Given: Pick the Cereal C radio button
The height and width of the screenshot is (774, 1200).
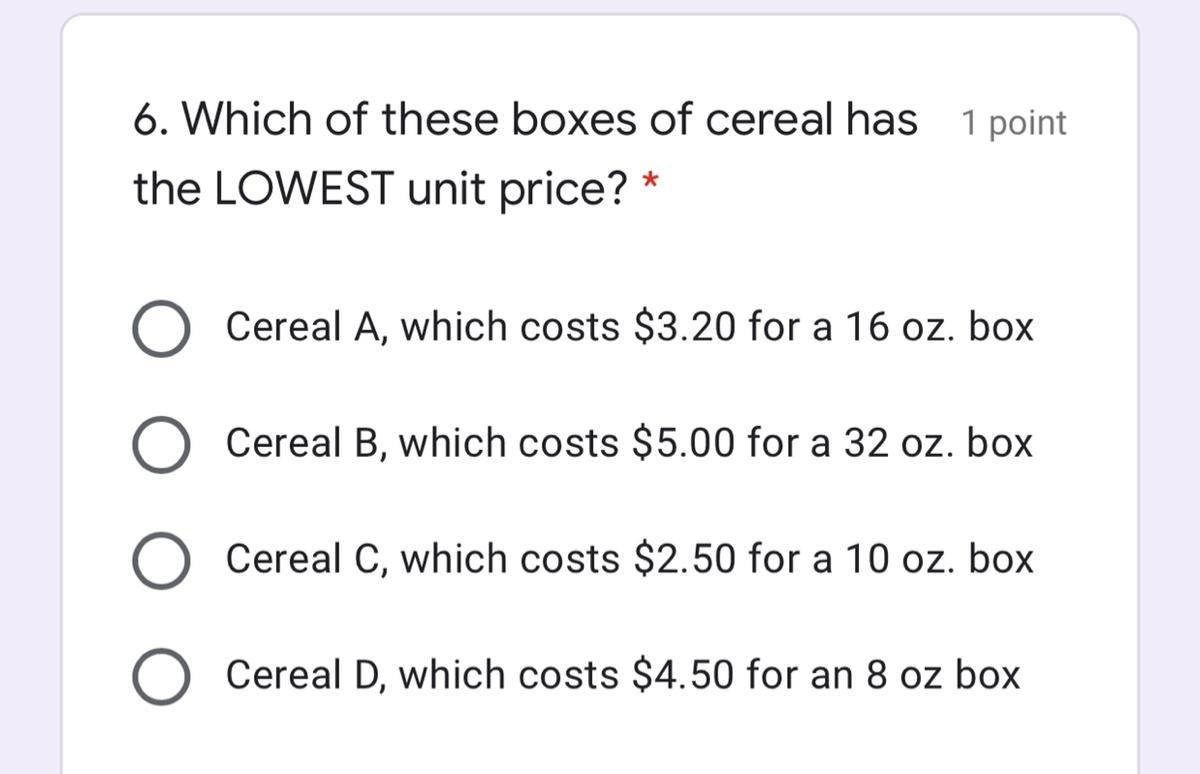Looking at the screenshot, I should tap(161, 560).
